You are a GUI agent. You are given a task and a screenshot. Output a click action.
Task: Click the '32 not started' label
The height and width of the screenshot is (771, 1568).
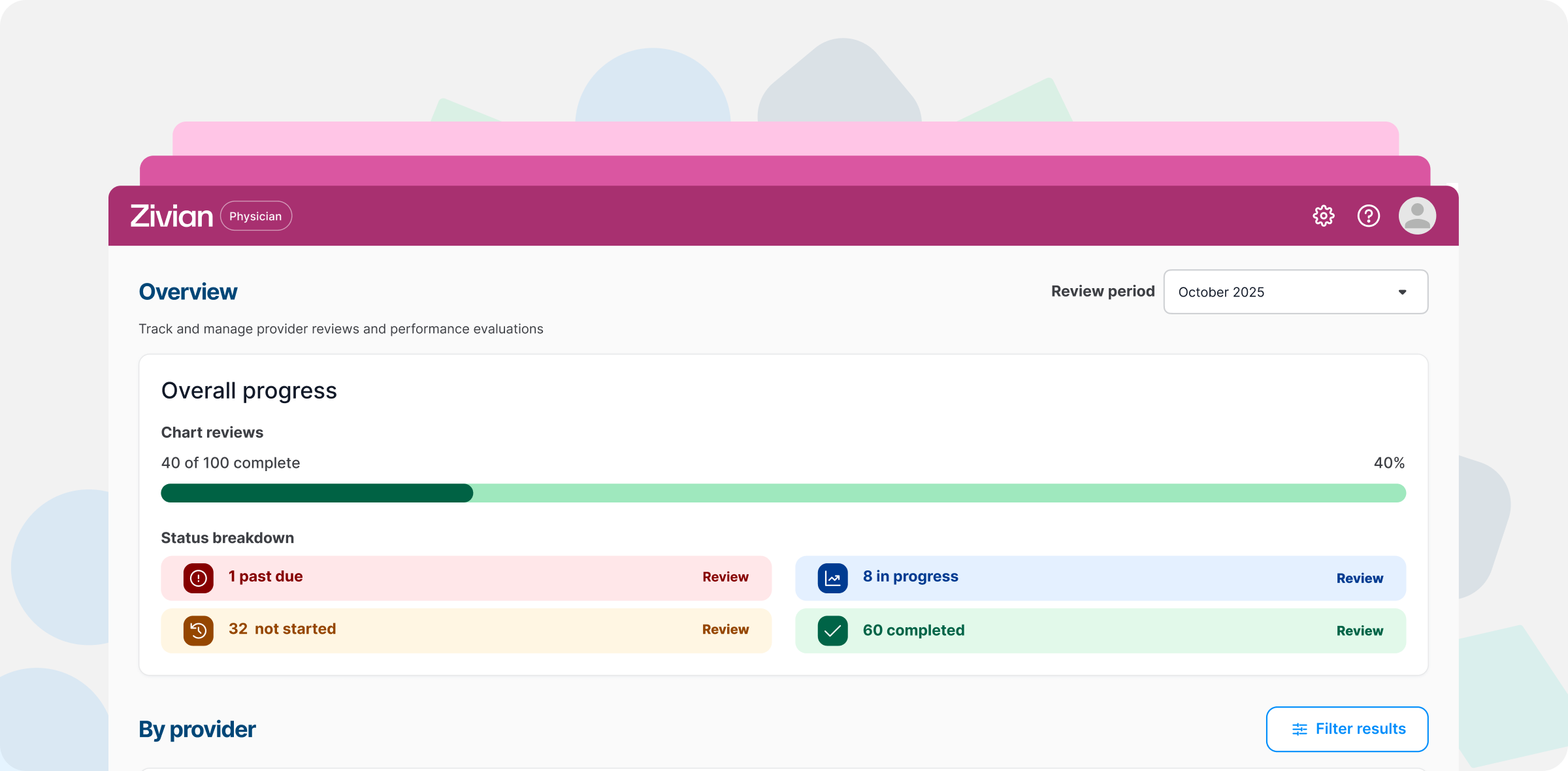tap(282, 629)
